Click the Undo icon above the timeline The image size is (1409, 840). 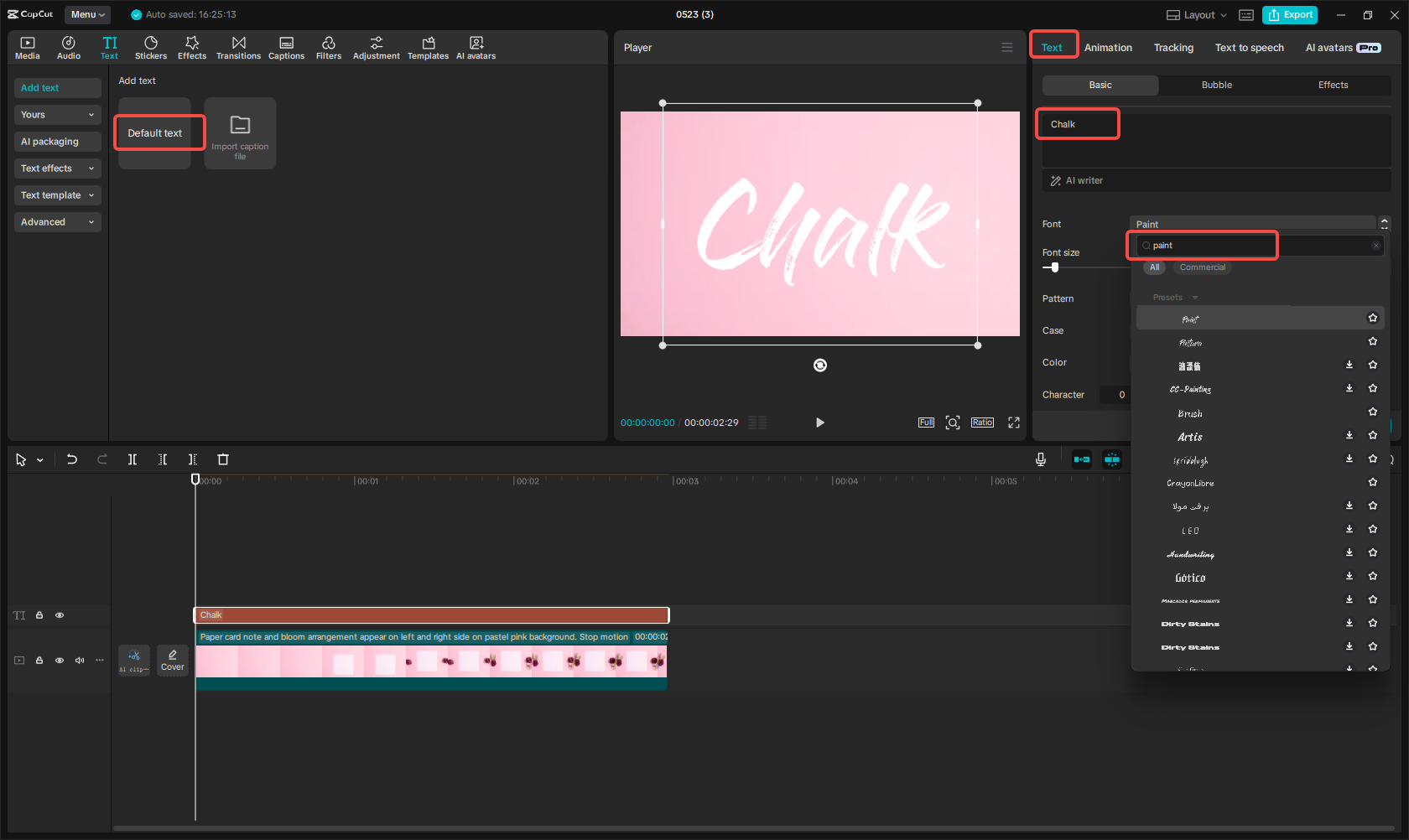pyautogui.click(x=72, y=459)
